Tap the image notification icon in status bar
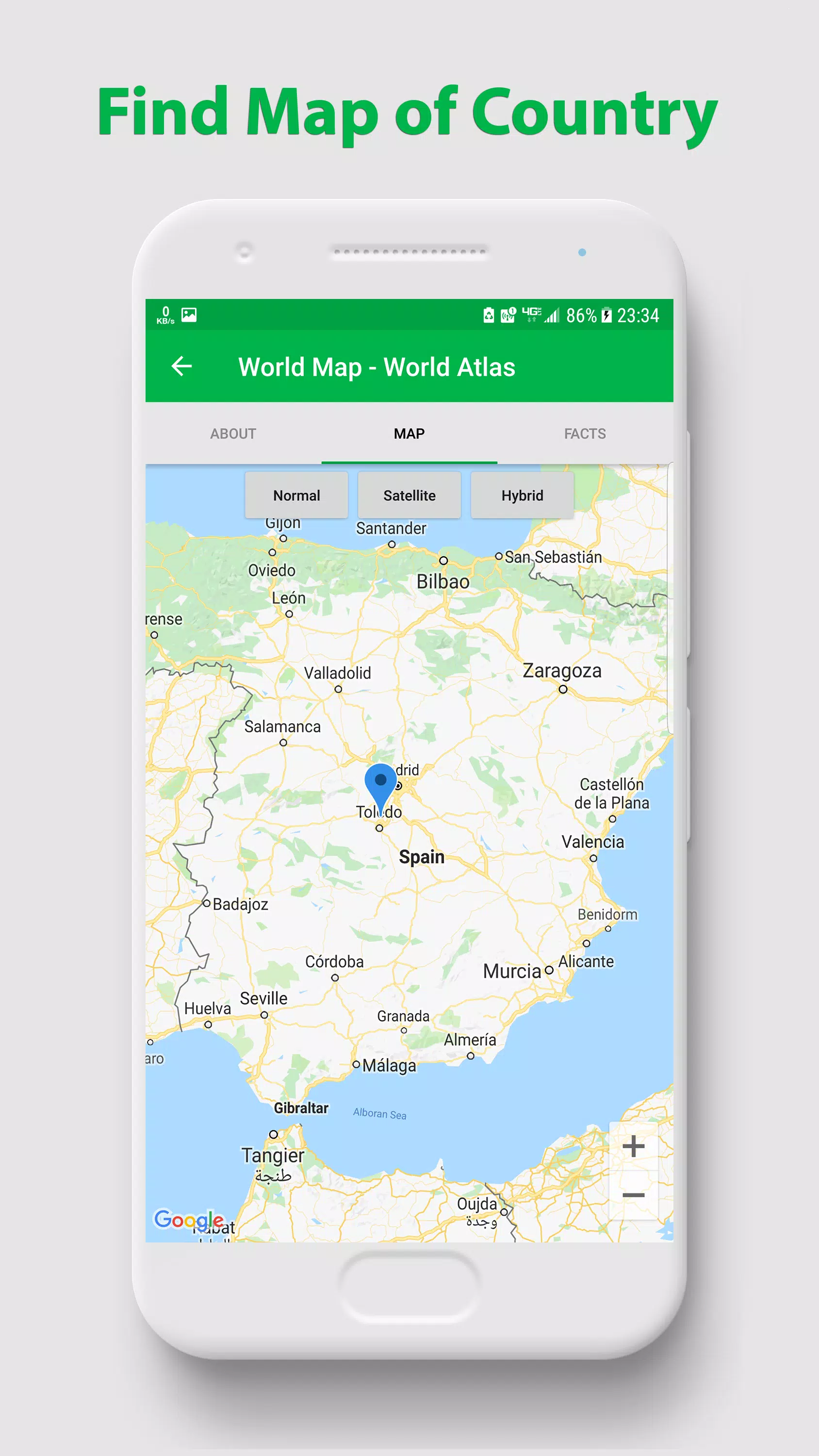 189,315
